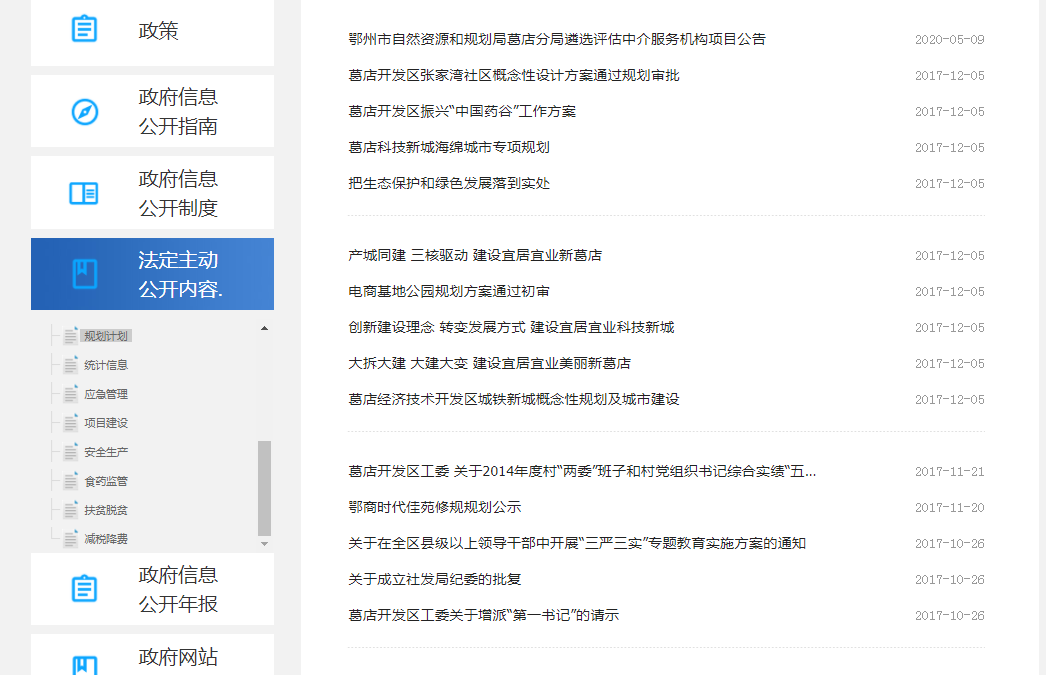Open 鄂商时代佳苑修规规划公示

point(434,508)
